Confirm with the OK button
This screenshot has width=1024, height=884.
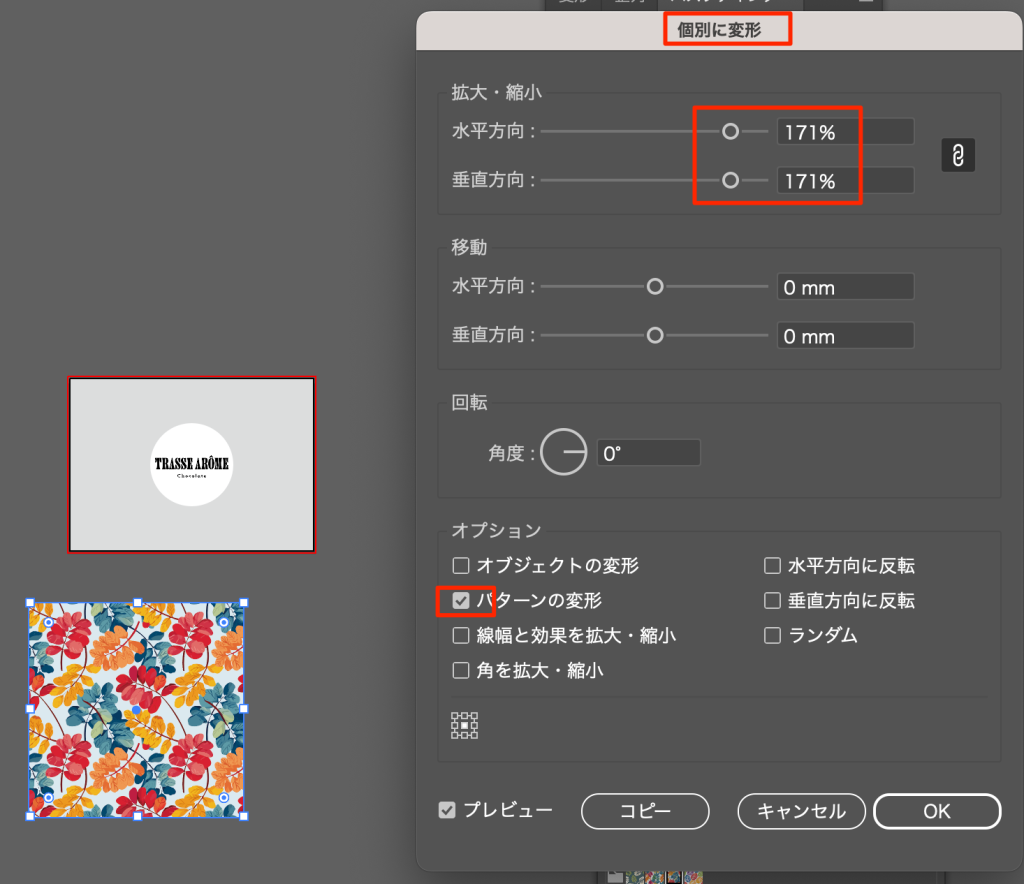coord(936,811)
